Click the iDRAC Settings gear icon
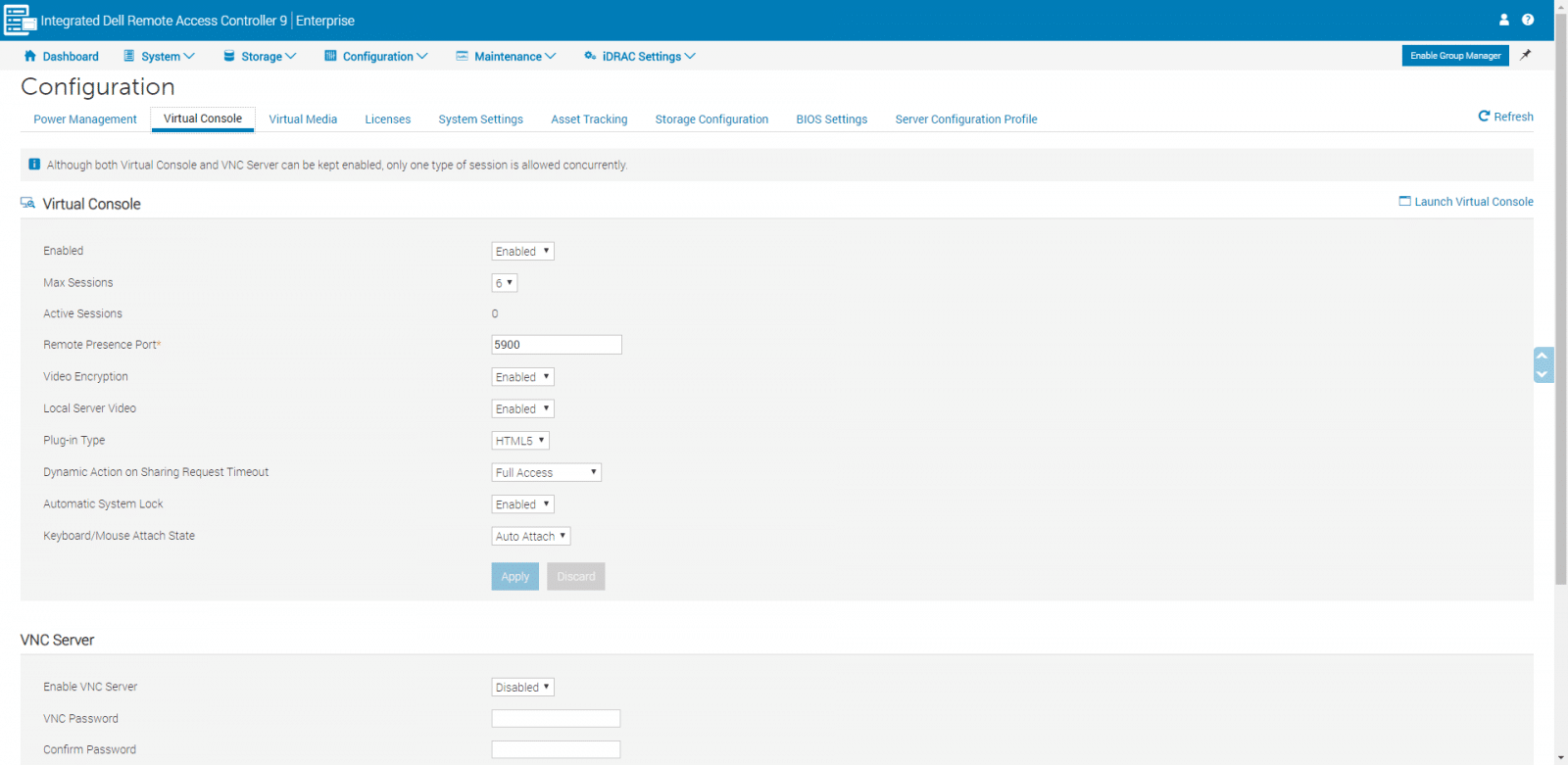 (590, 56)
